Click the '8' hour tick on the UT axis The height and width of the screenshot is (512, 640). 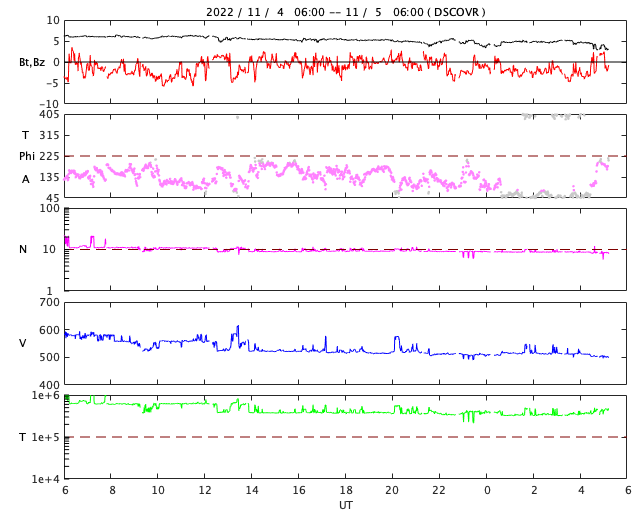[x=112, y=490]
